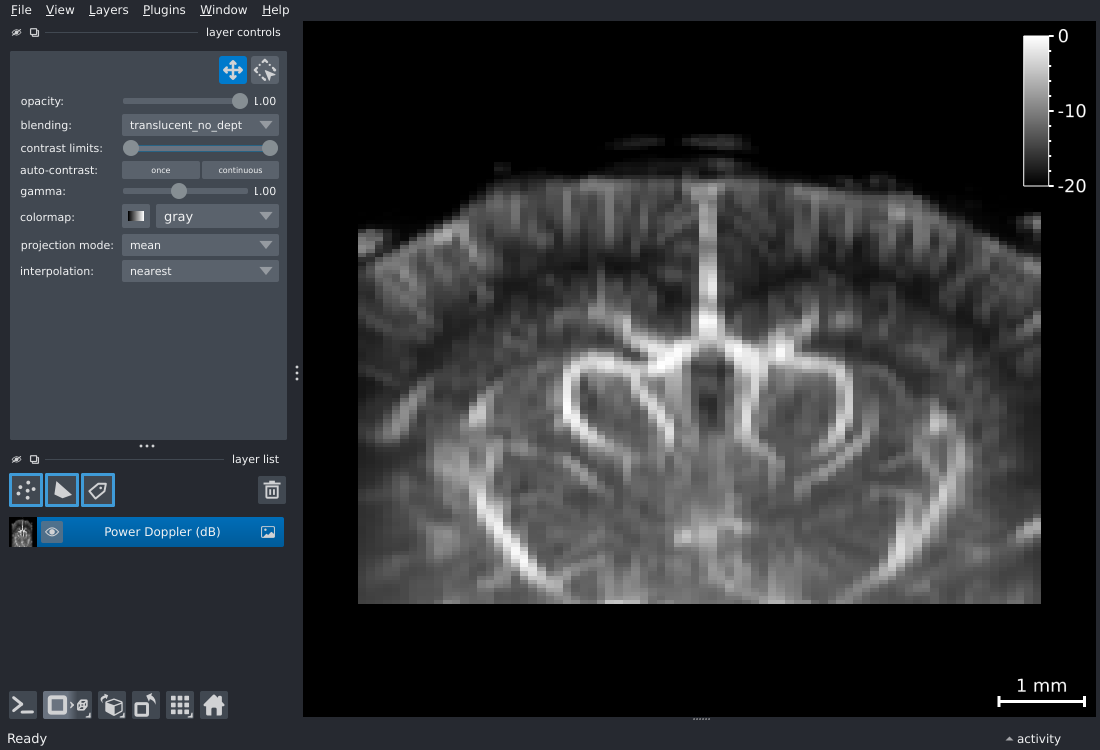The height and width of the screenshot is (750, 1100).
Task: Hide layer controls panel eye icon
Action: 17,32
